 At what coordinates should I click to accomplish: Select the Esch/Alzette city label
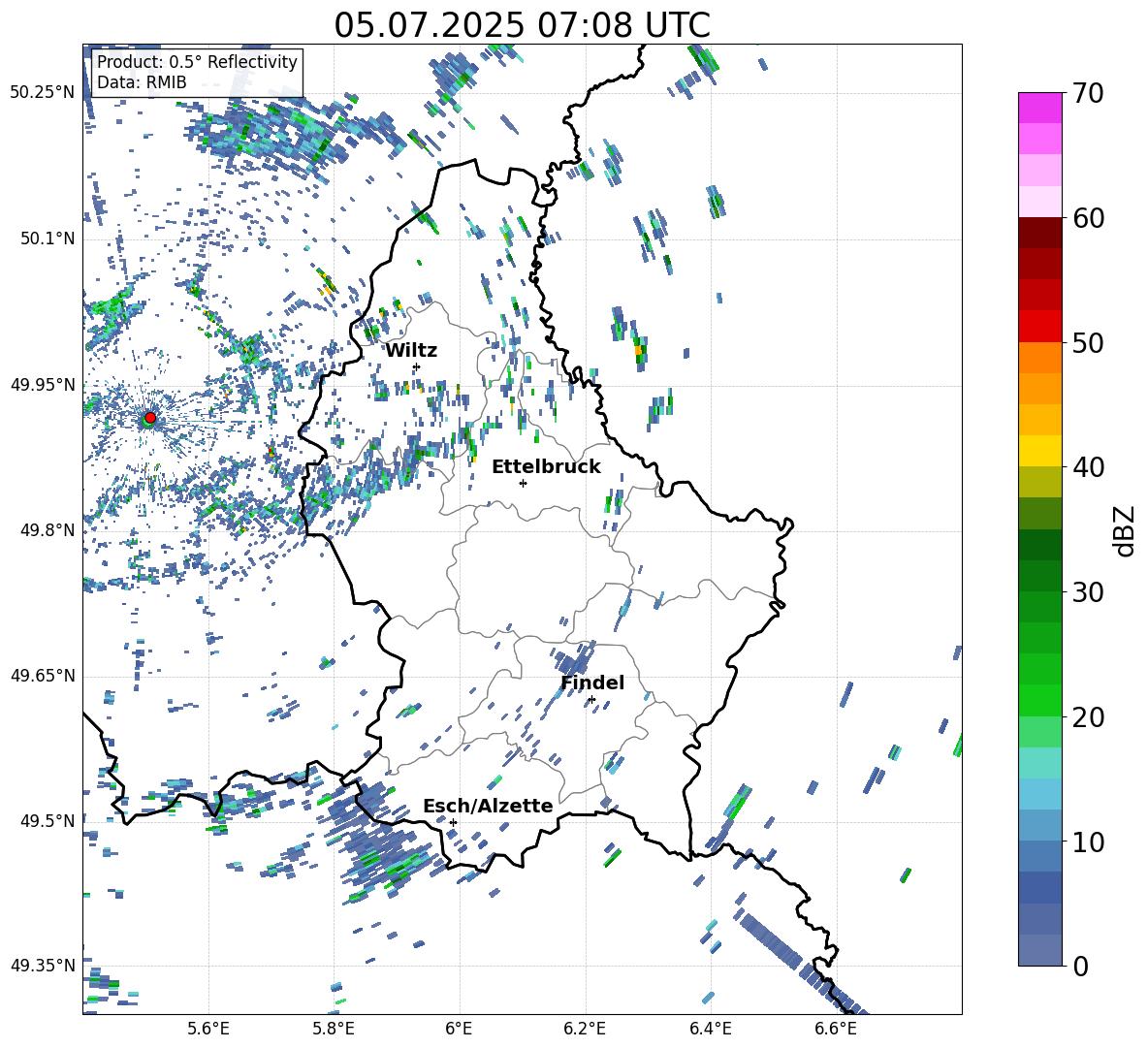point(488,806)
